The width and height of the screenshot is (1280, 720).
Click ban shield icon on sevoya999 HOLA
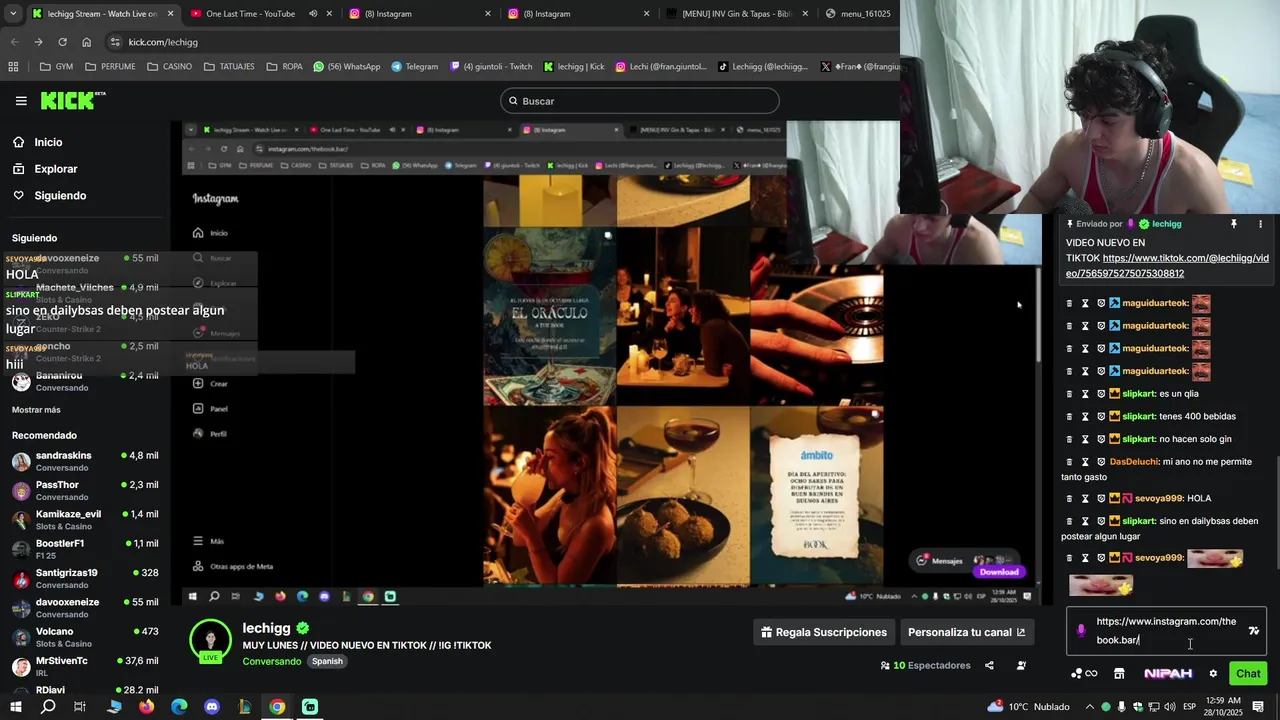click(1101, 498)
